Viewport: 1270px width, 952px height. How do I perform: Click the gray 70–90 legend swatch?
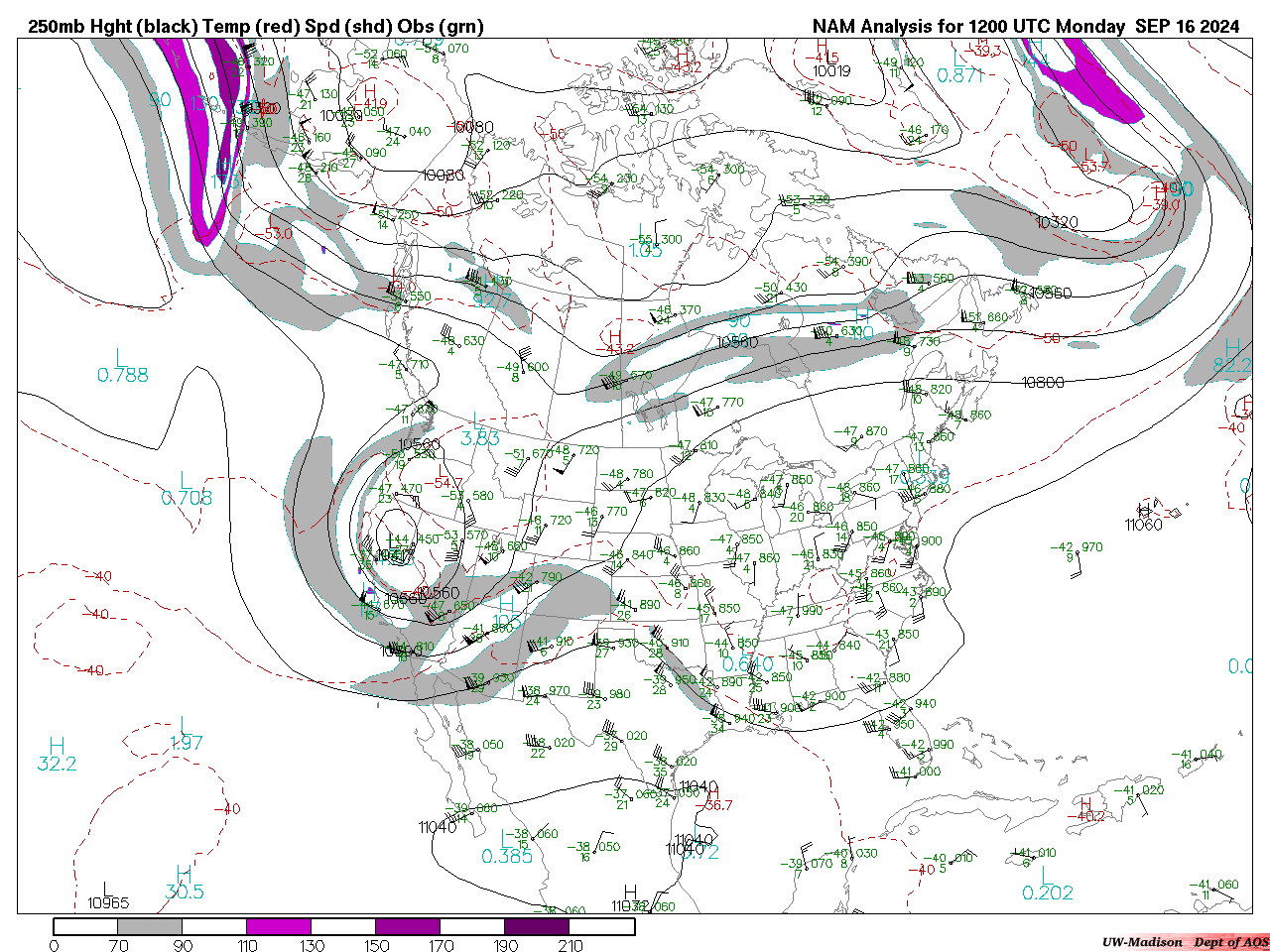(150, 926)
